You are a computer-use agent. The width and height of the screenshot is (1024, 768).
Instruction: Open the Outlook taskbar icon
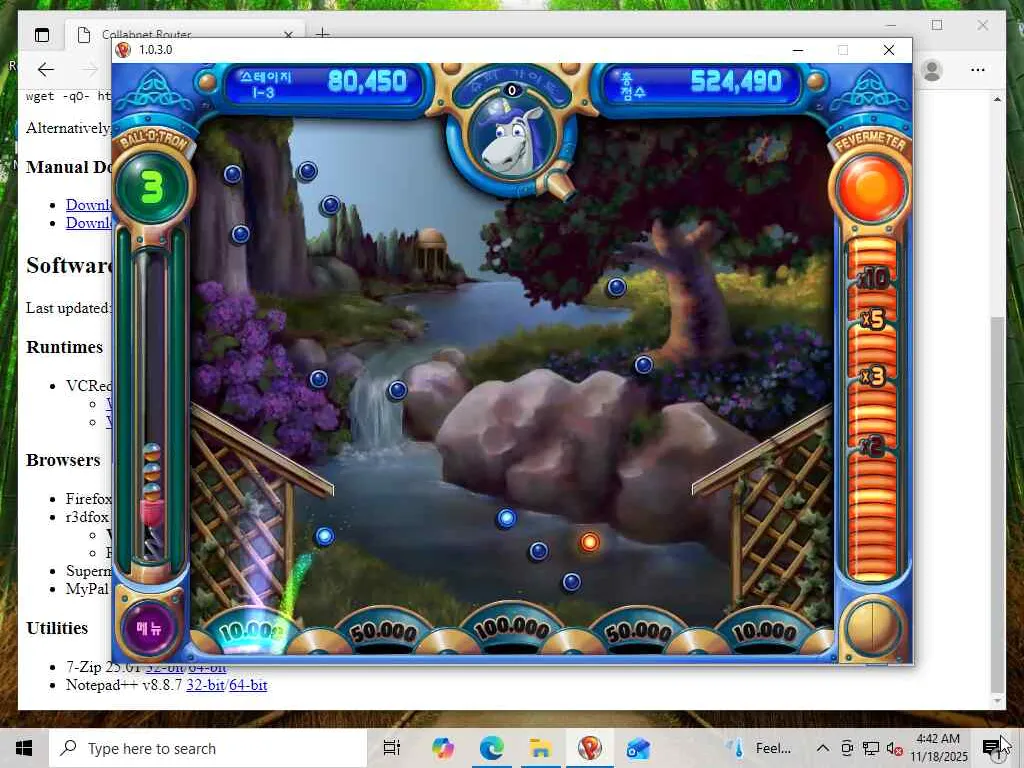click(638, 748)
